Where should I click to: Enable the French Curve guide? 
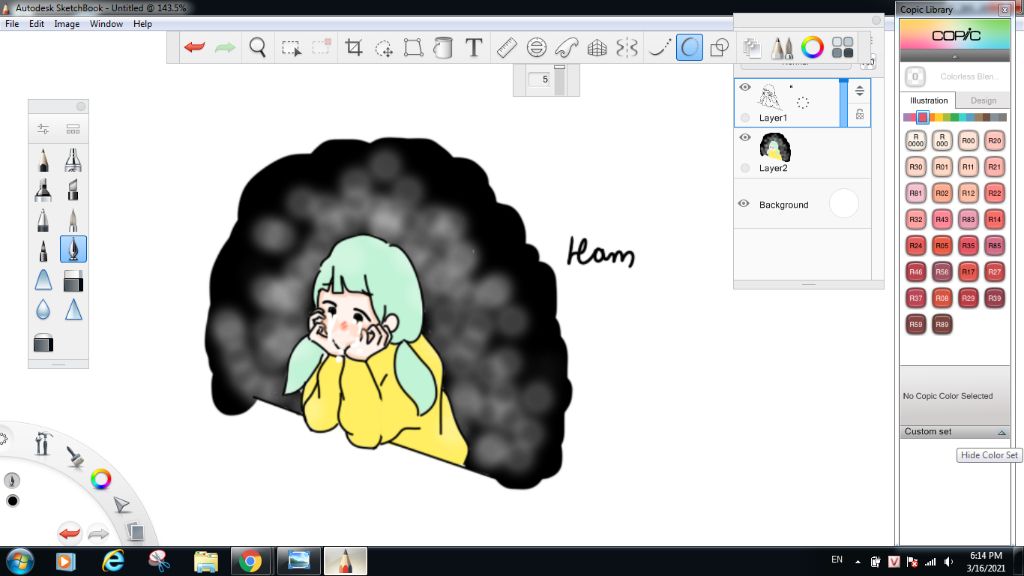[567, 48]
